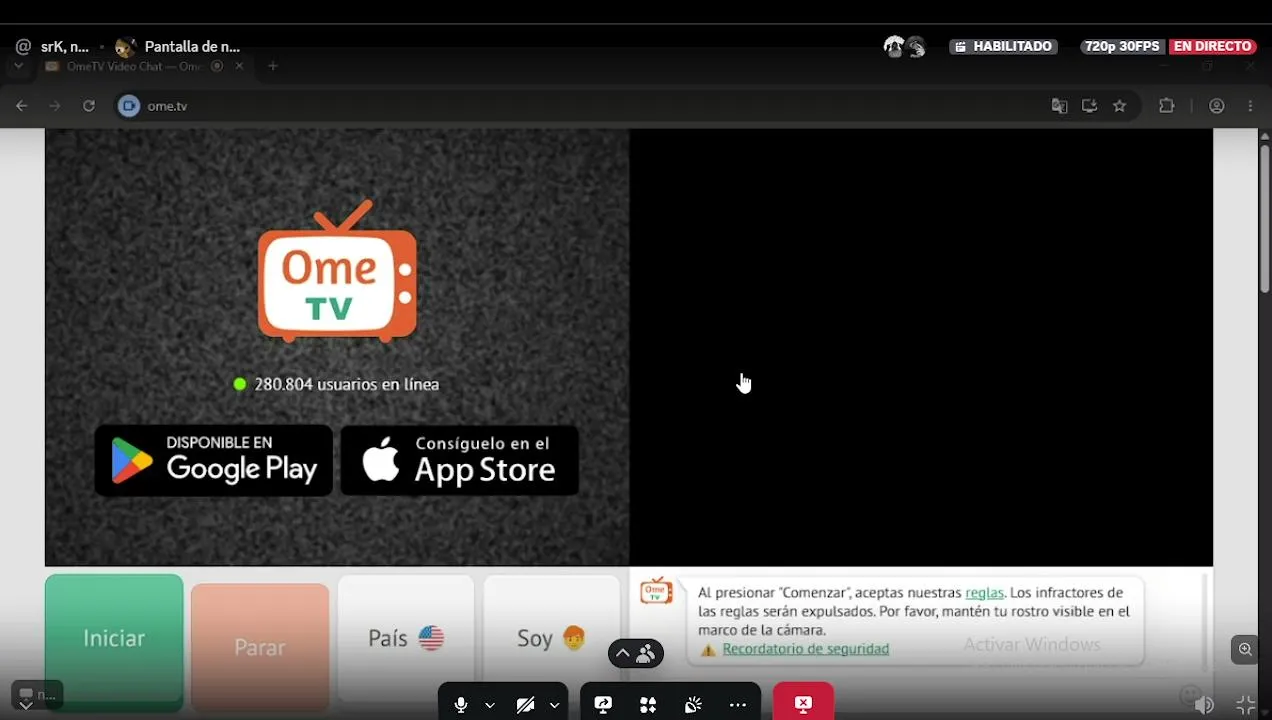Viewport: 1272px width, 720px height.
Task: Click the HABILITADO badge
Action: click(1003, 46)
